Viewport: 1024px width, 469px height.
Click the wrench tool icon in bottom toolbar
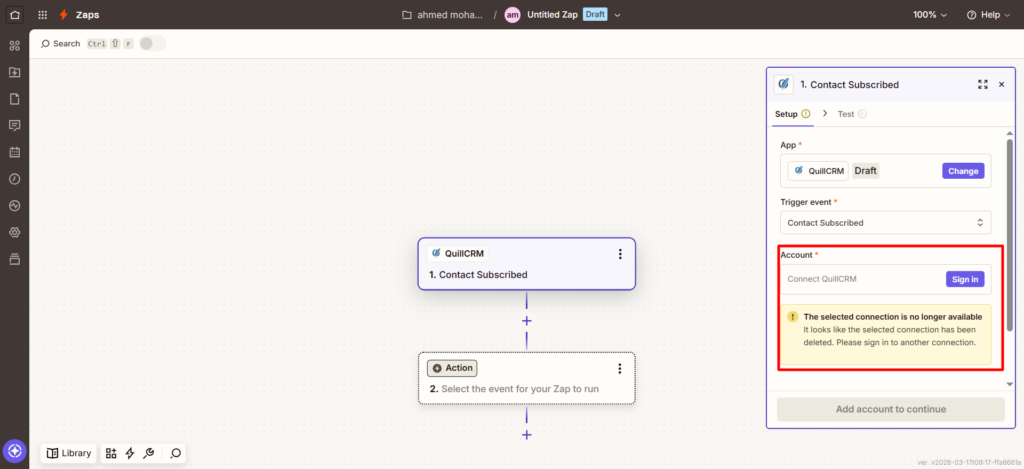[x=148, y=453]
